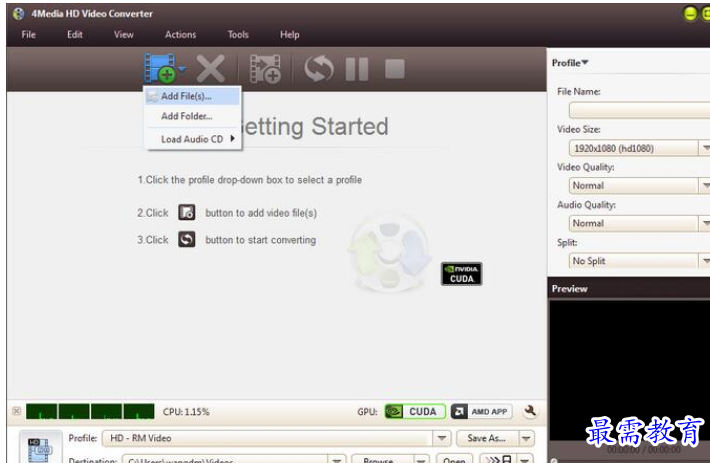Viewport: 710px width, 463px height.
Task: Click the Save As... button
Action: coord(486,438)
